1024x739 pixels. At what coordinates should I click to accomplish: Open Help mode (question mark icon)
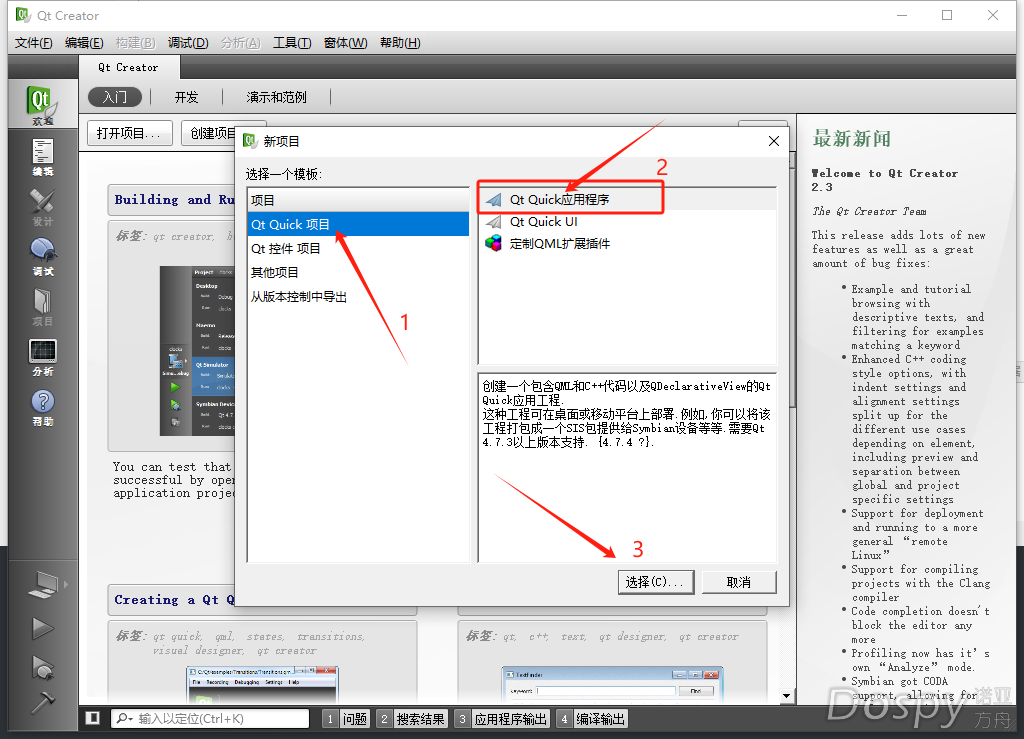(42, 408)
